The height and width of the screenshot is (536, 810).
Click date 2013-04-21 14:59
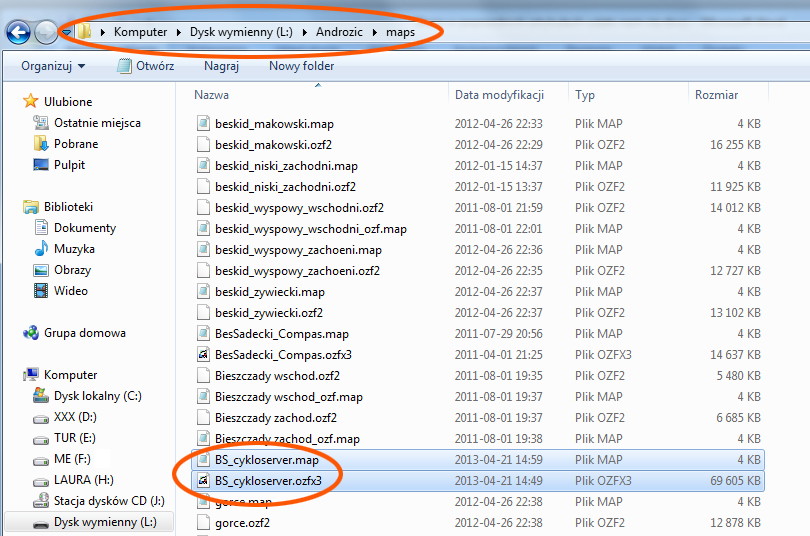coord(499,460)
